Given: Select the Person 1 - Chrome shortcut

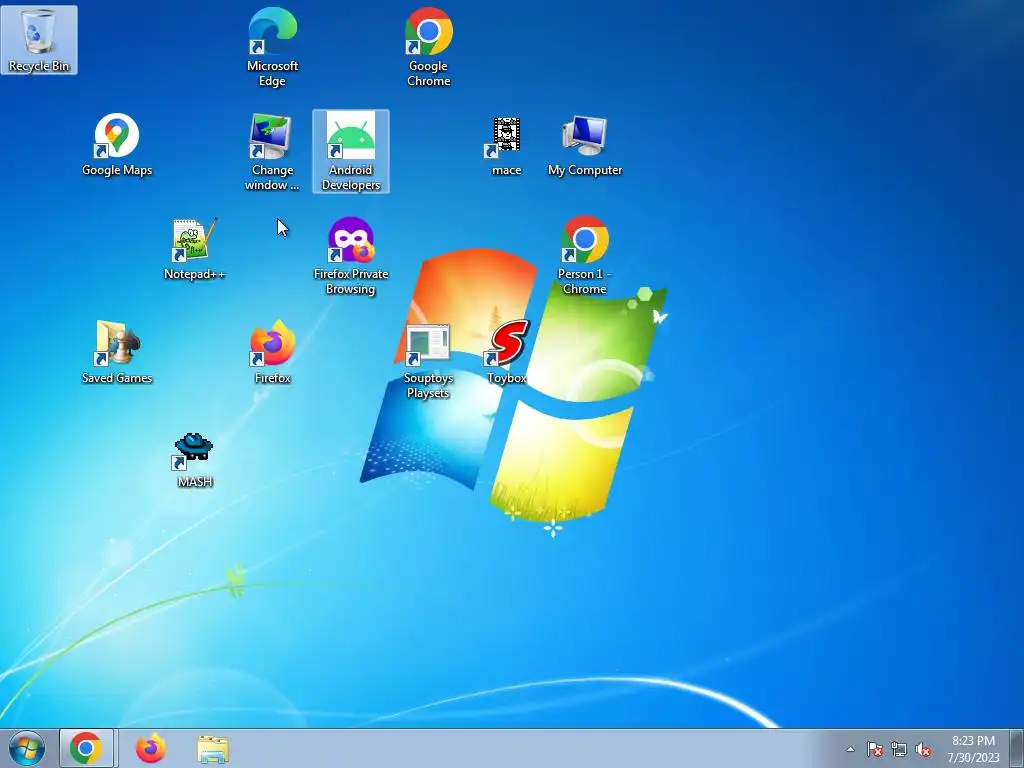Looking at the screenshot, I should (x=584, y=256).
